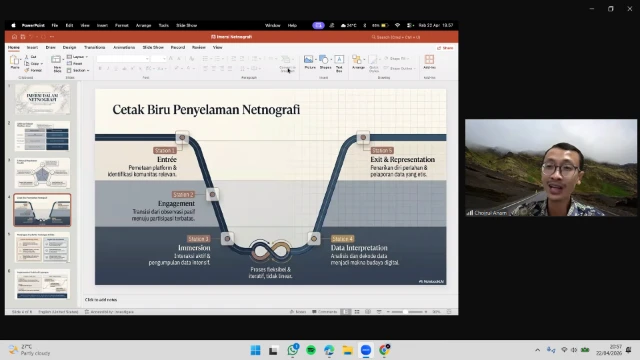Select slide 5 thumbnail

point(42,247)
